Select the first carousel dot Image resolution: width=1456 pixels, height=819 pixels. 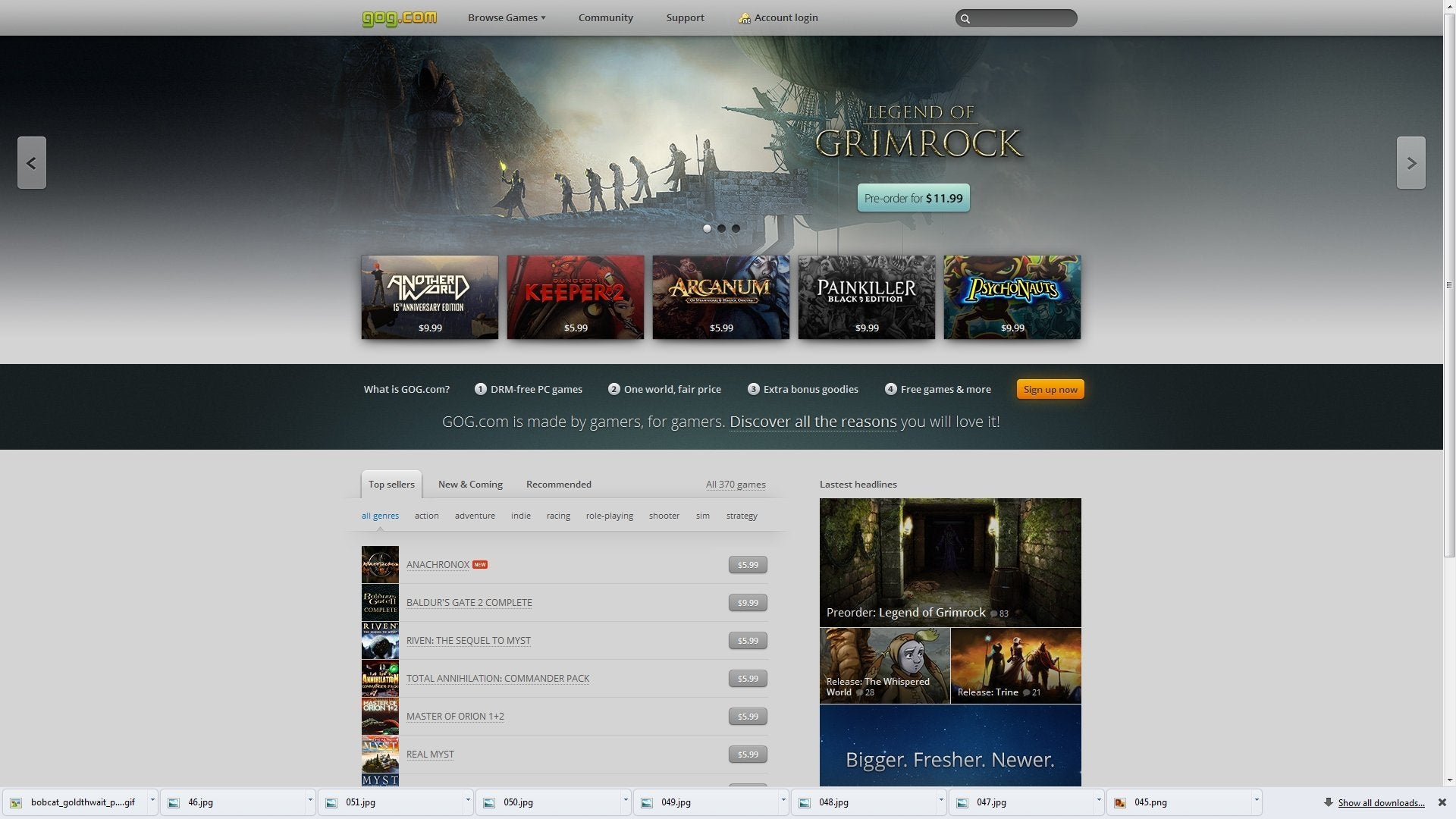(x=707, y=228)
